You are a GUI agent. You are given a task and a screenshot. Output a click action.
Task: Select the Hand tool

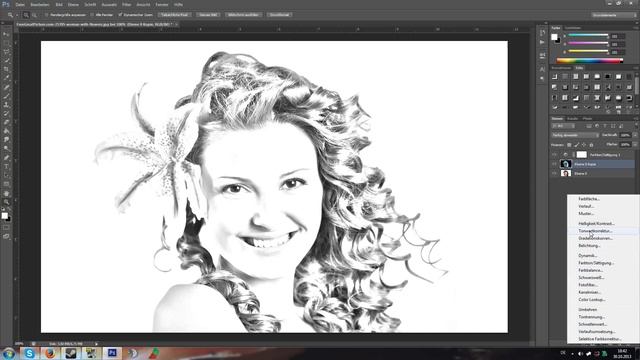pos(7,193)
